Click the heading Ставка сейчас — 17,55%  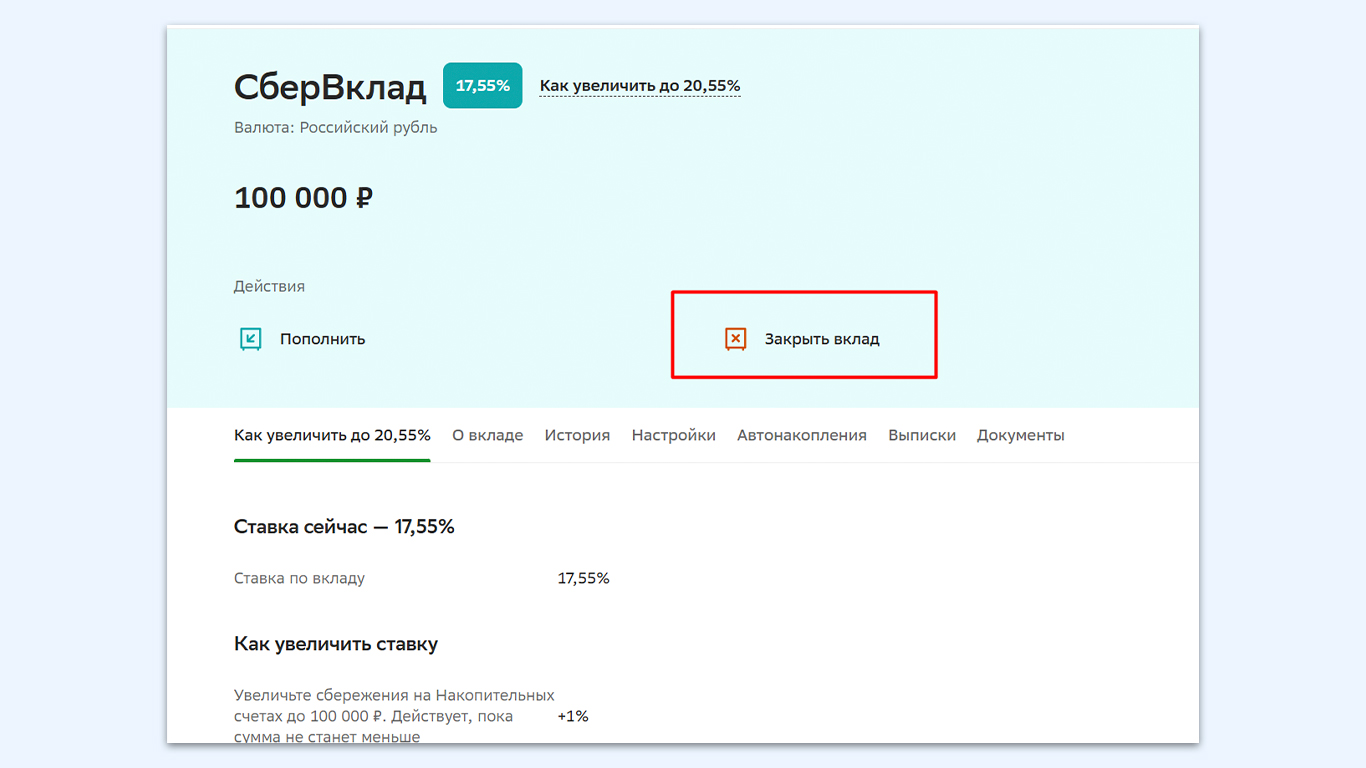coord(344,526)
